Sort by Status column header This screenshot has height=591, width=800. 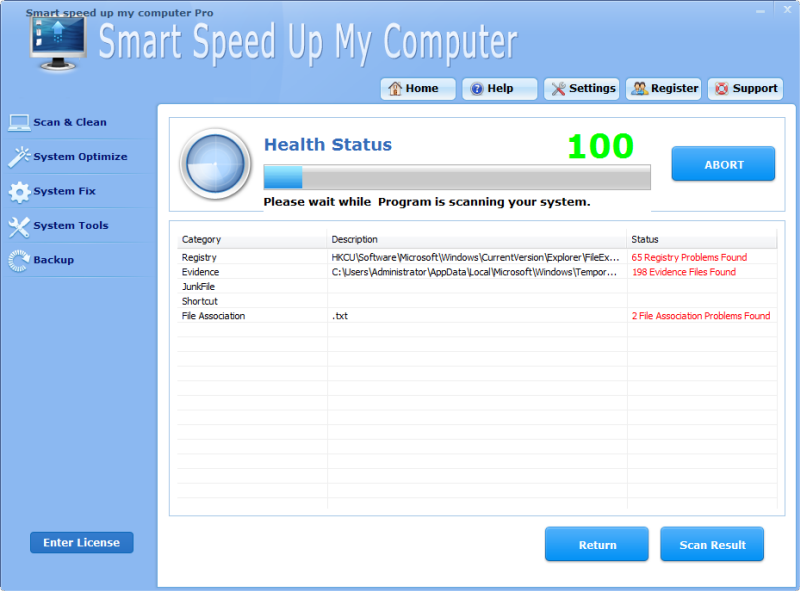702,239
